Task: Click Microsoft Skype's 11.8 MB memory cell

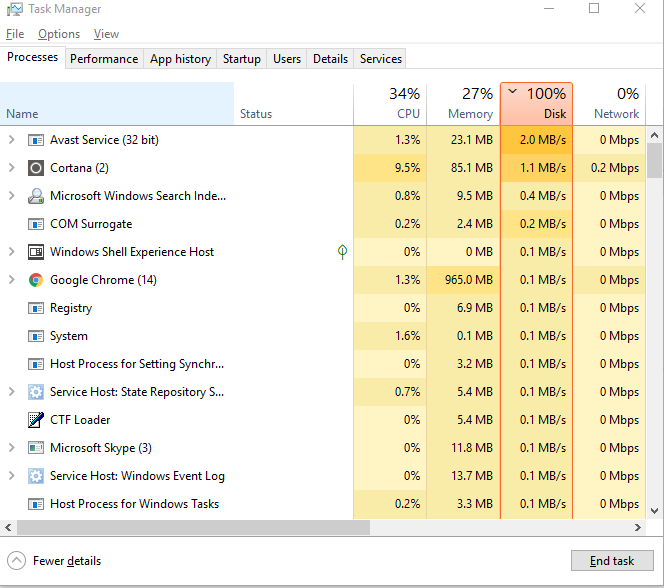Action: (463, 448)
